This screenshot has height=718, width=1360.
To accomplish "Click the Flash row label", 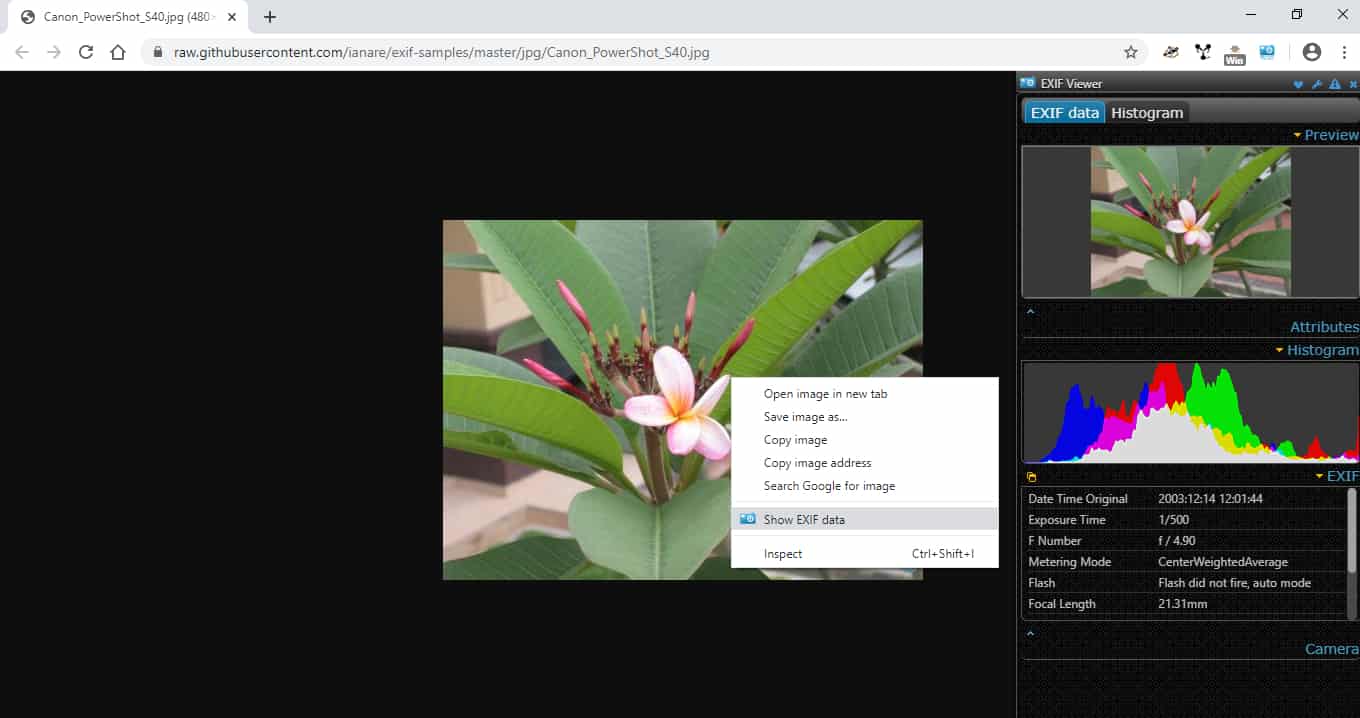I will pyautogui.click(x=1041, y=583).
